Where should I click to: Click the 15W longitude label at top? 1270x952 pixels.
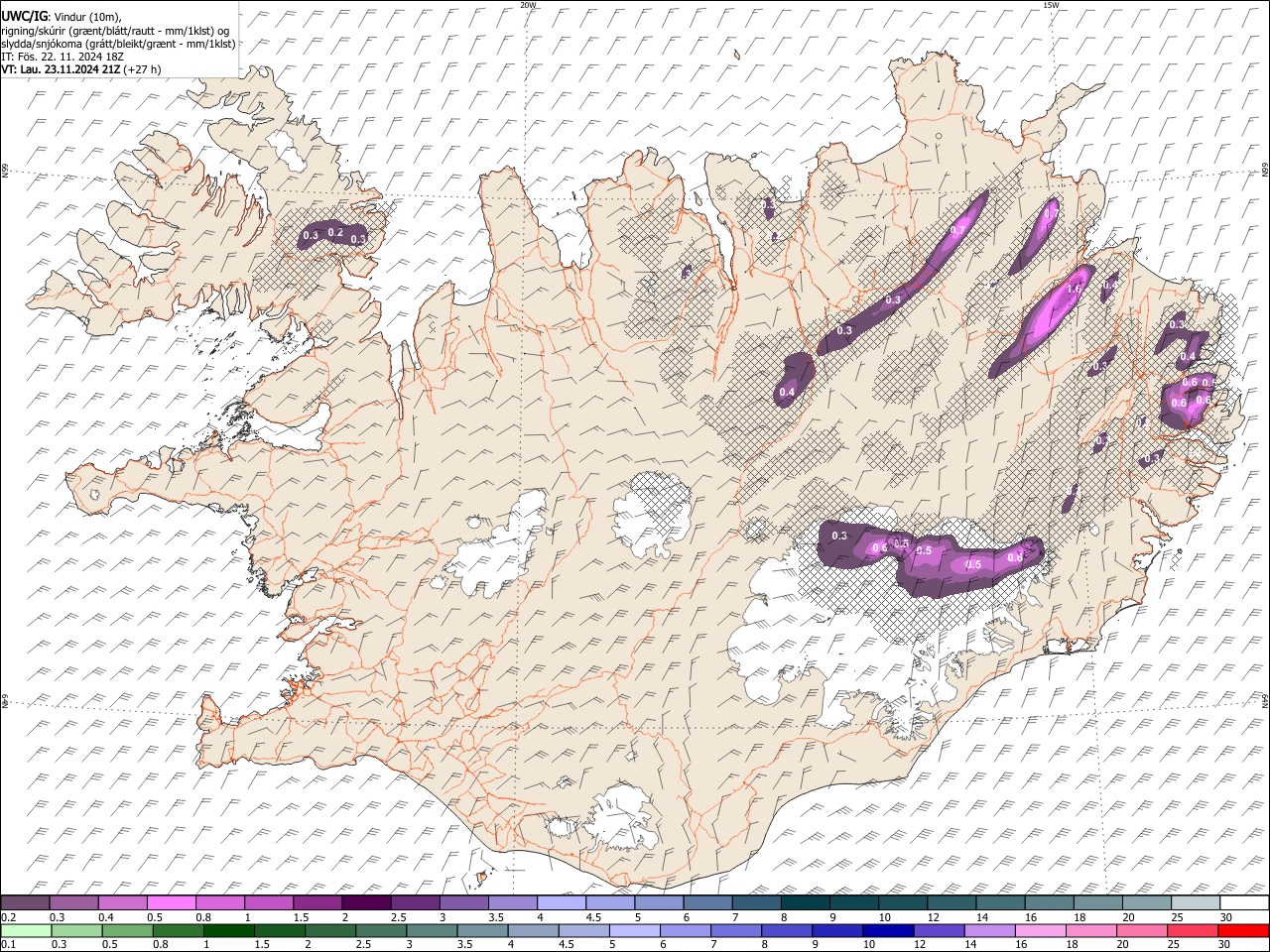pyautogui.click(x=1051, y=5)
